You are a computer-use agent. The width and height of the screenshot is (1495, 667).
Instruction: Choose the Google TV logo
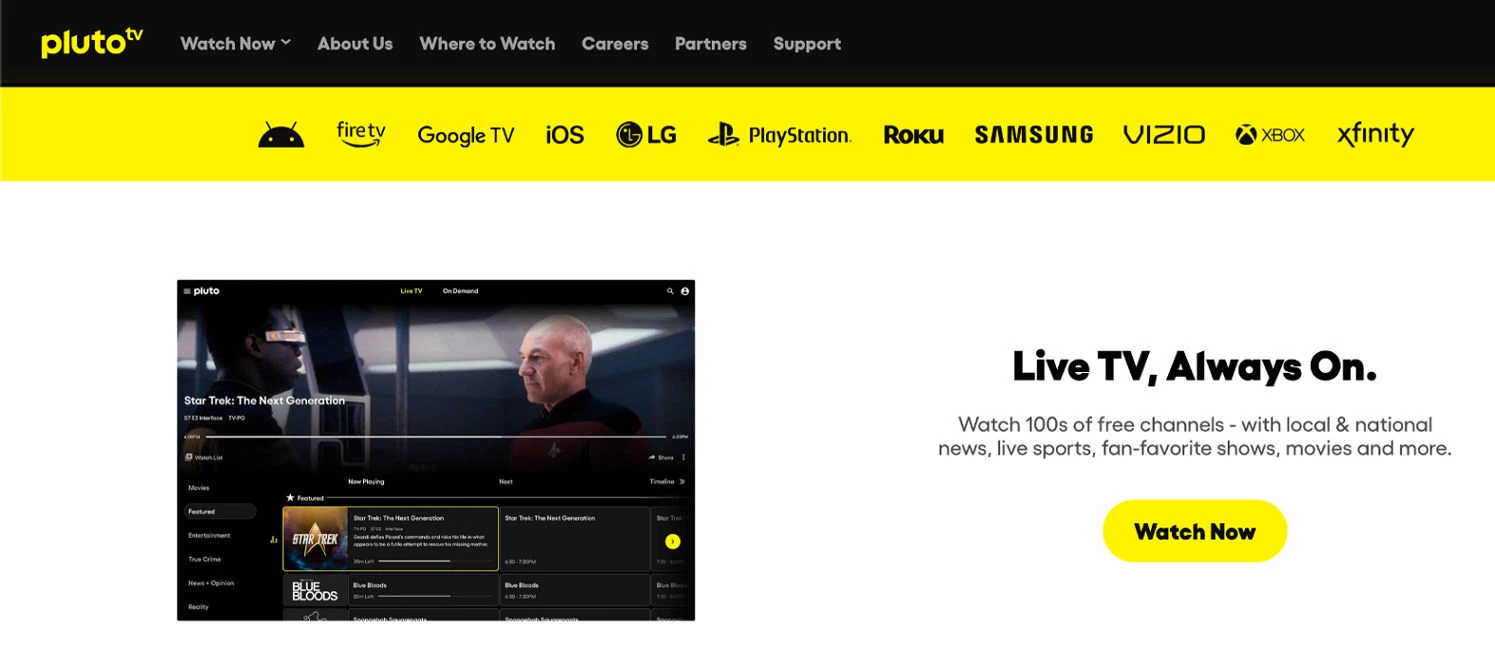(x=466, y=135)
